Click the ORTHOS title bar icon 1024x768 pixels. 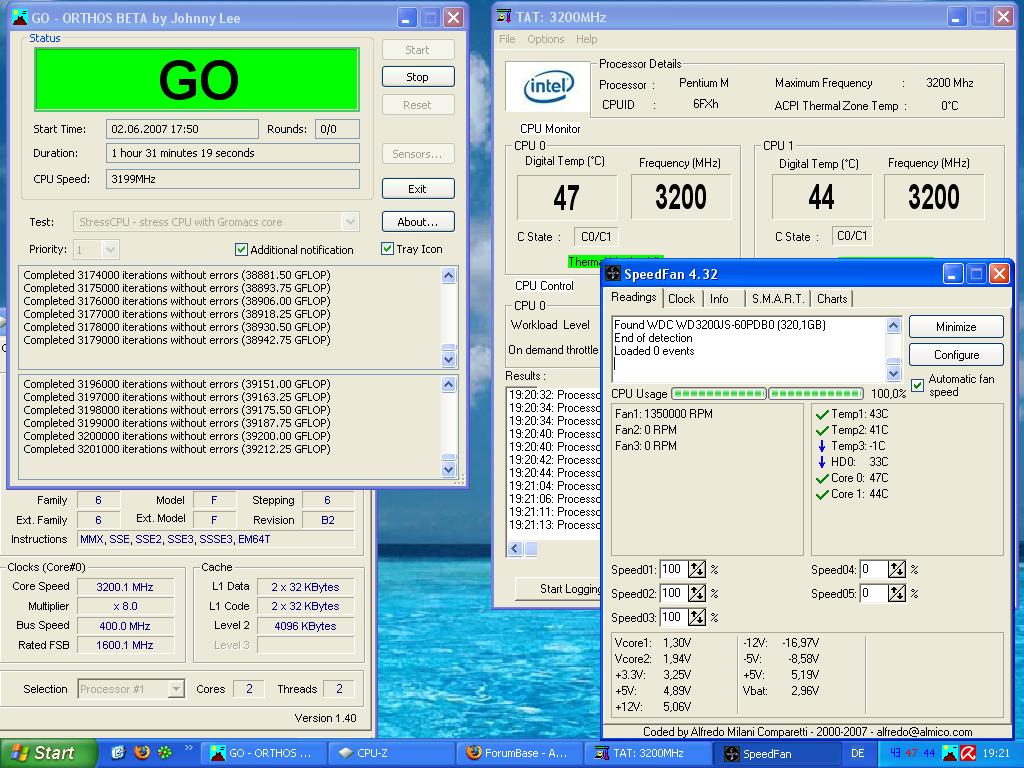(19, 18)
